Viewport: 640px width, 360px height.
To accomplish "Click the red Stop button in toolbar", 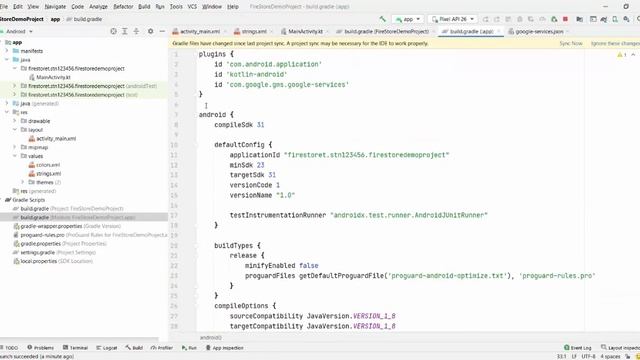I will (565, 19).
